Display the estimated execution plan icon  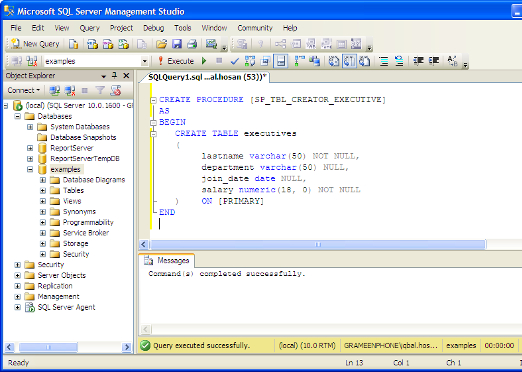[250, 61]
